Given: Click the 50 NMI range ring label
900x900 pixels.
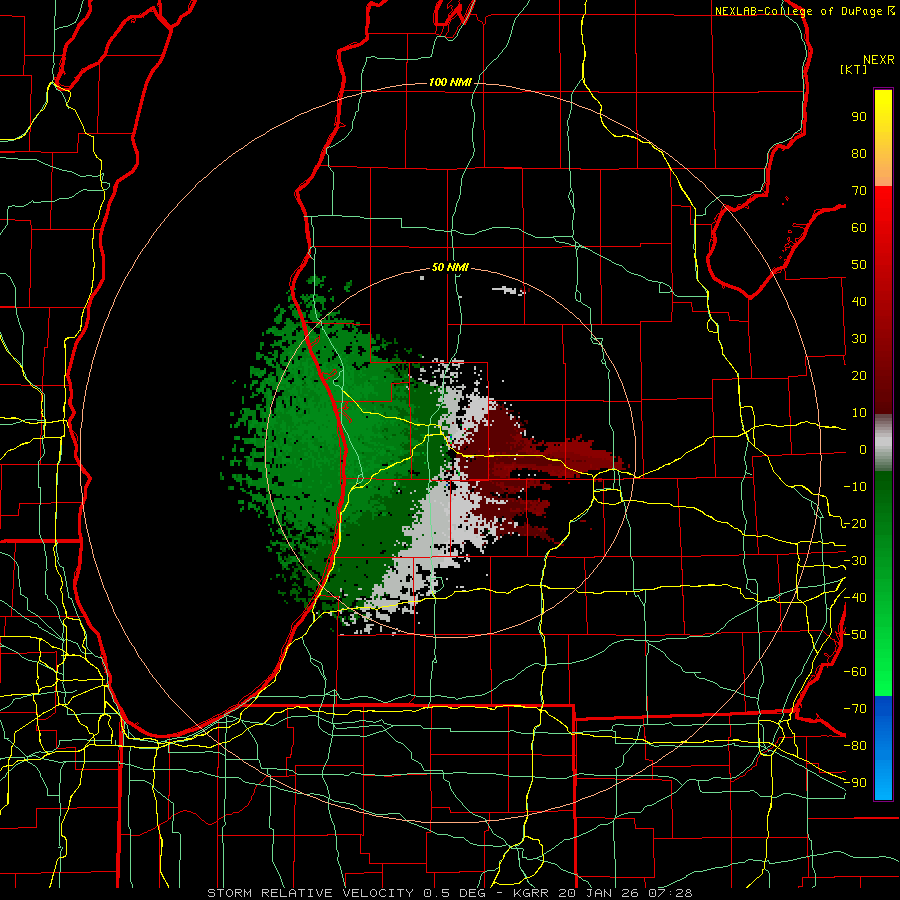Looking at the screenshot, I should [x=450, y=267].
